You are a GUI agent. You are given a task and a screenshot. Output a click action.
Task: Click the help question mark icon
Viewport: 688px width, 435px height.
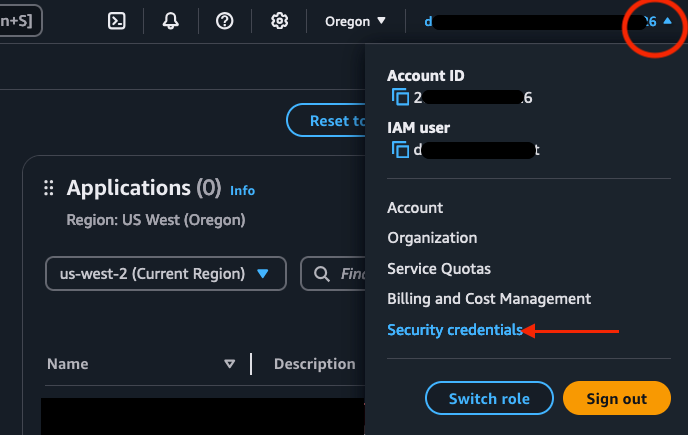[225, 21]
